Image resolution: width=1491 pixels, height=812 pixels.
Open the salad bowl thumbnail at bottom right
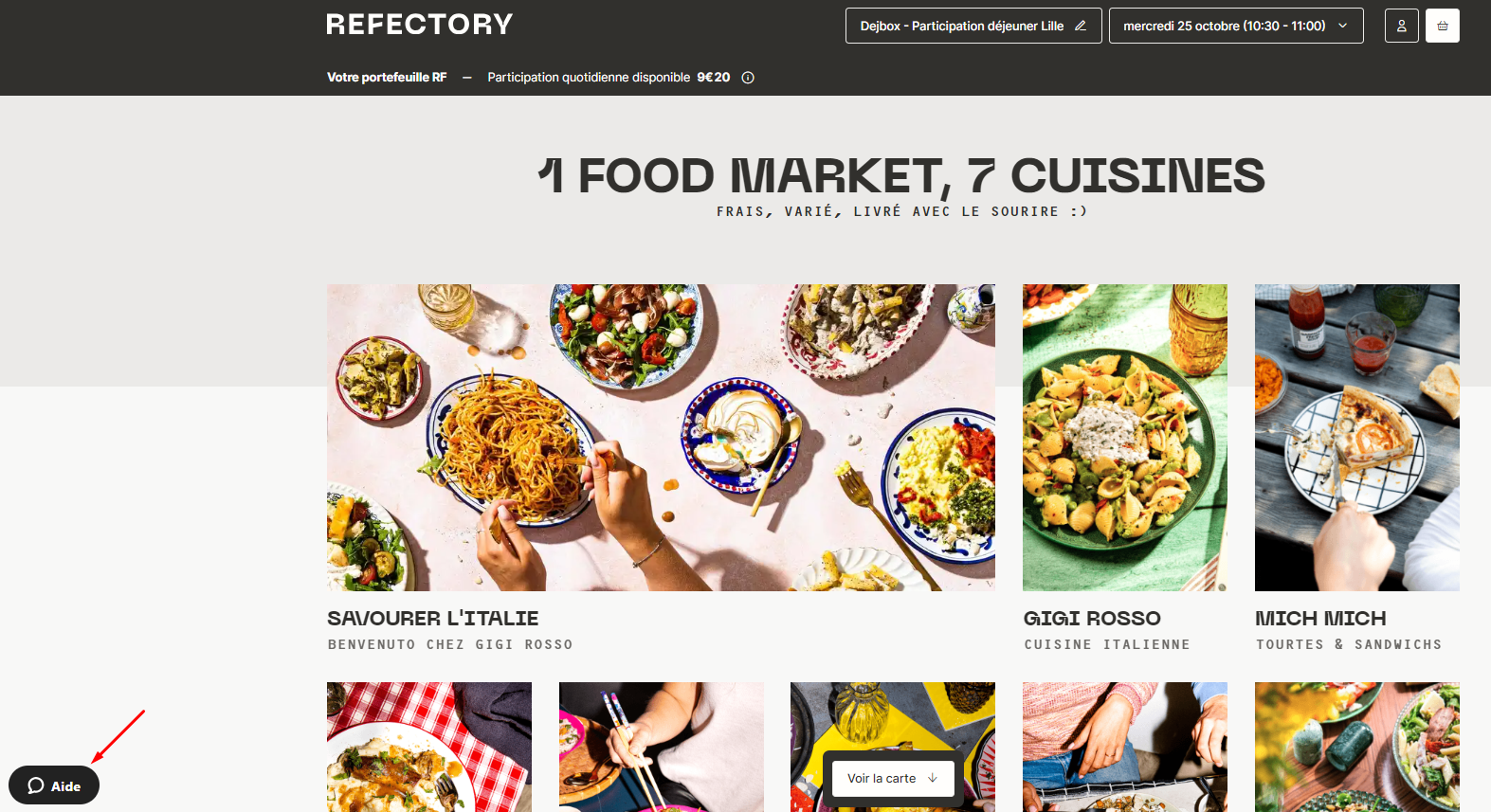pos(1357,747)
